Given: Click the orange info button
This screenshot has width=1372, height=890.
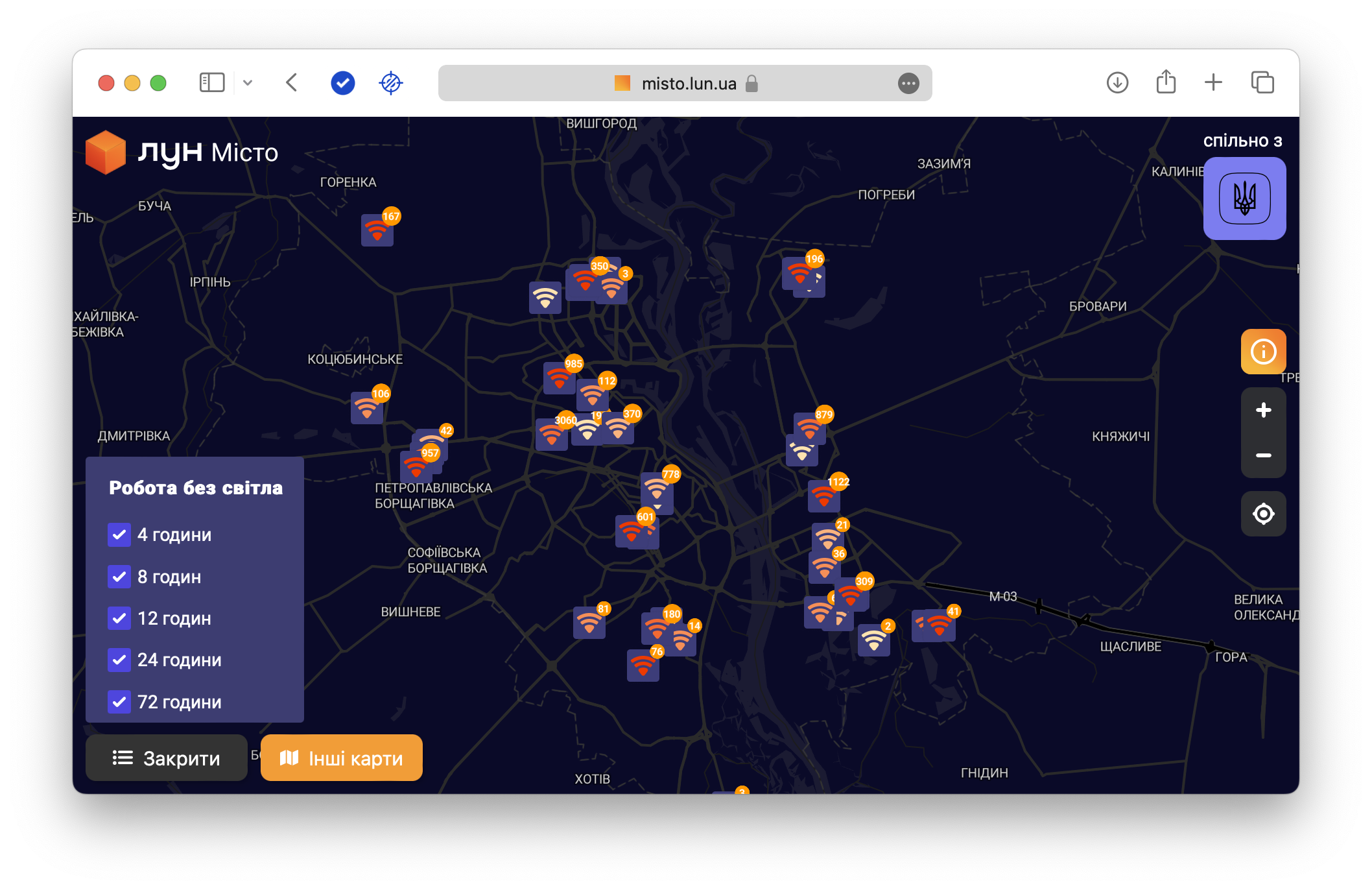Looking at the screenshot, I should pos(1263,352).
